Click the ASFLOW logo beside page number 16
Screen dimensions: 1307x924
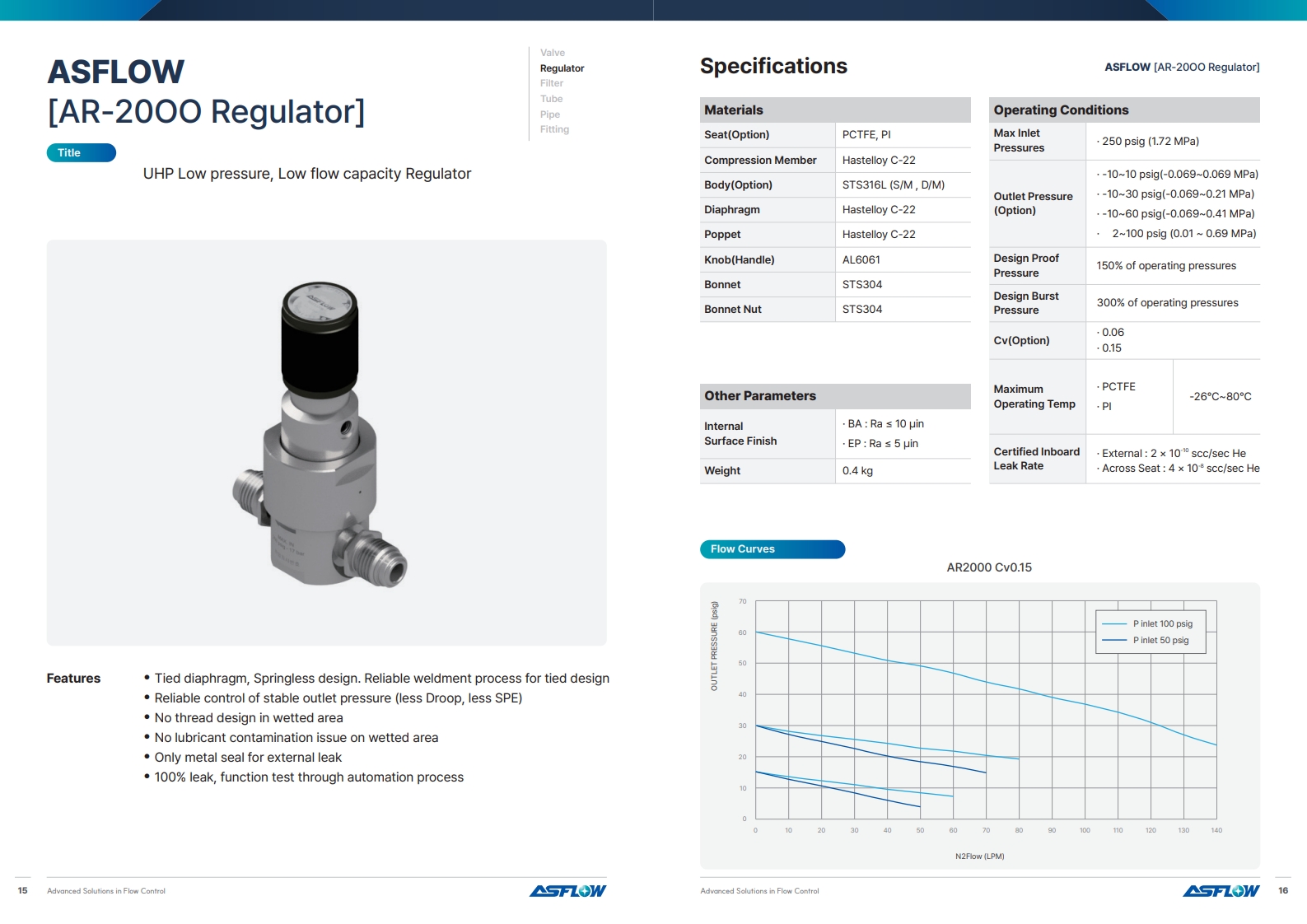tap(1221, 890)
